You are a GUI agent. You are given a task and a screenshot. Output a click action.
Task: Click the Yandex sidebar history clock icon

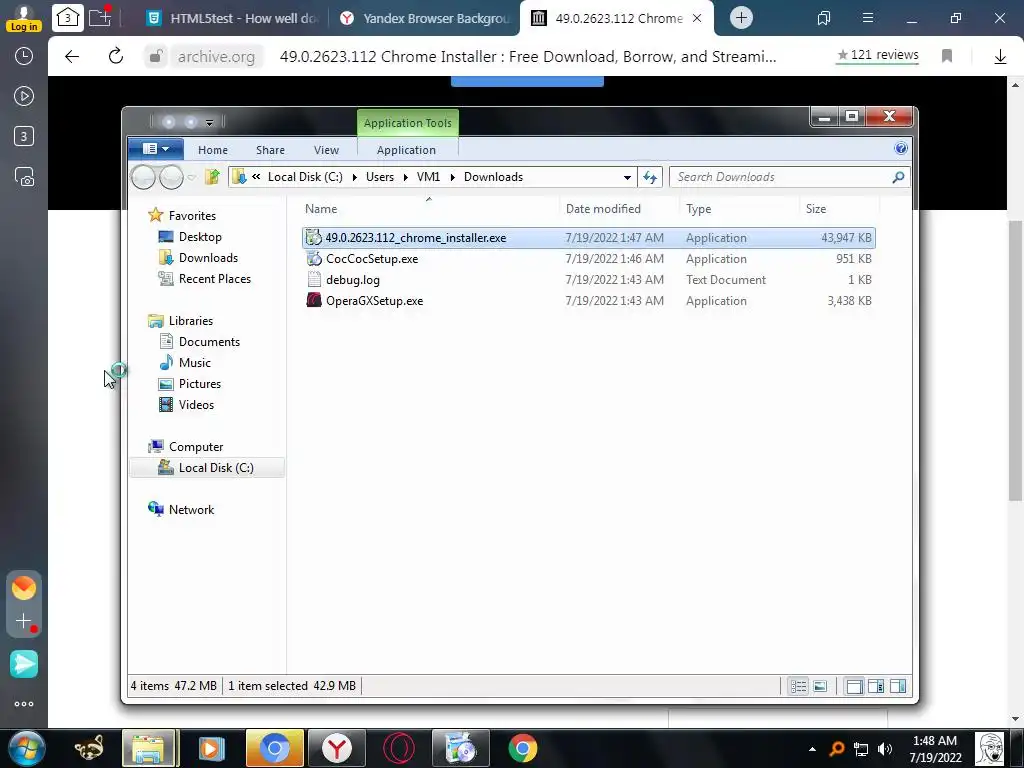coord(24,56)
